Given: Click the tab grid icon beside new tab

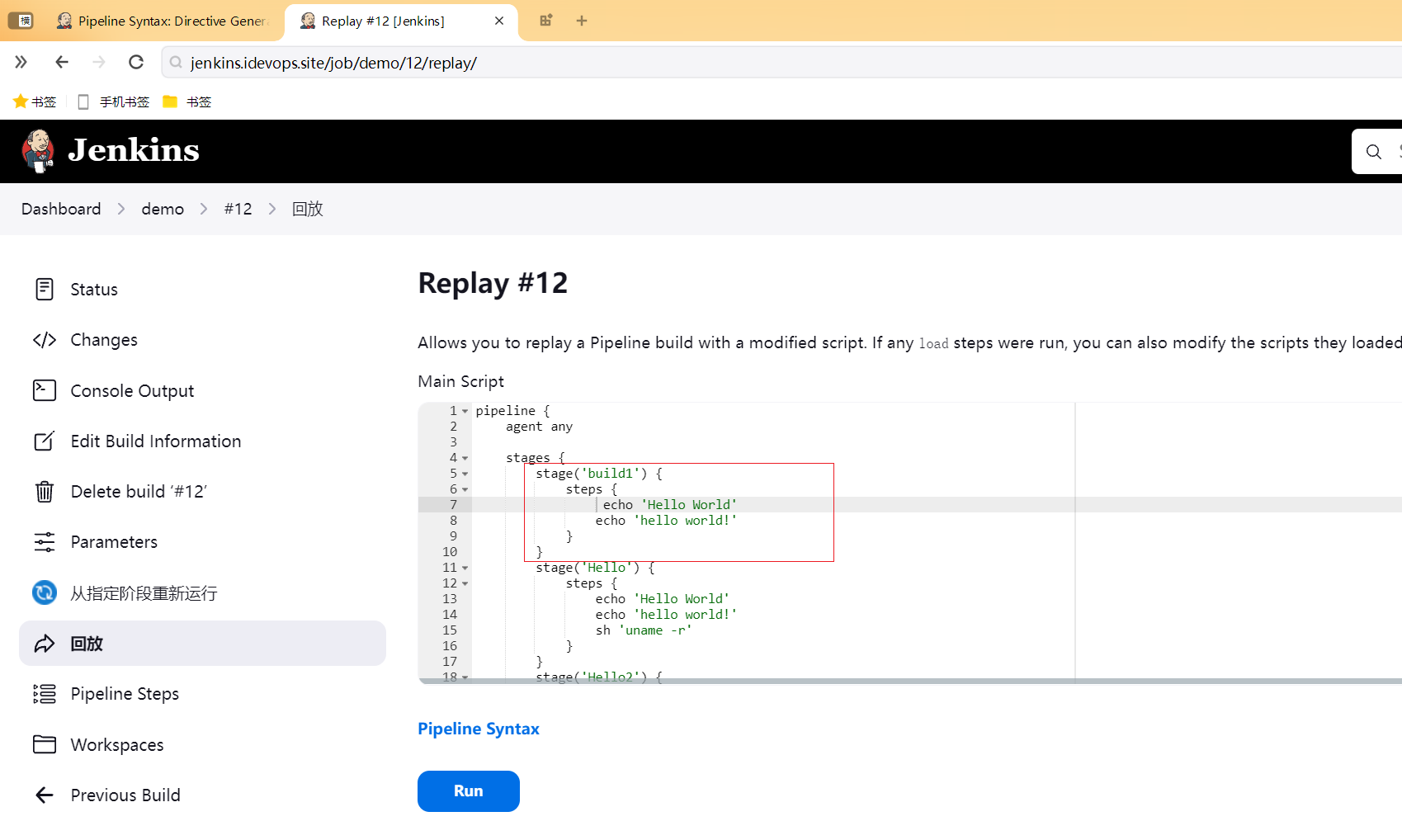Looking at the screenshot, I should 546,21.
